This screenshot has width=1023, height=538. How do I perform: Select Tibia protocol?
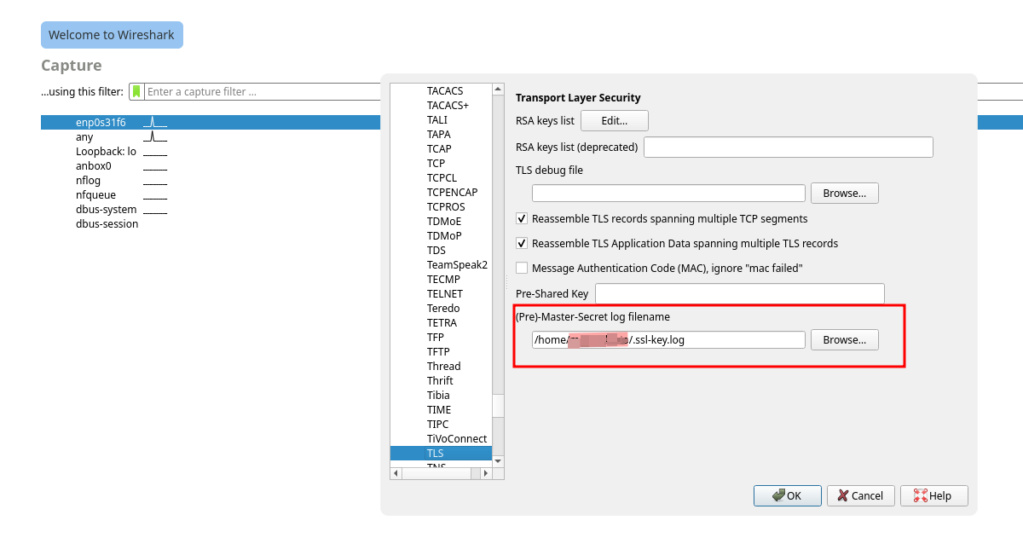(438, 395)
